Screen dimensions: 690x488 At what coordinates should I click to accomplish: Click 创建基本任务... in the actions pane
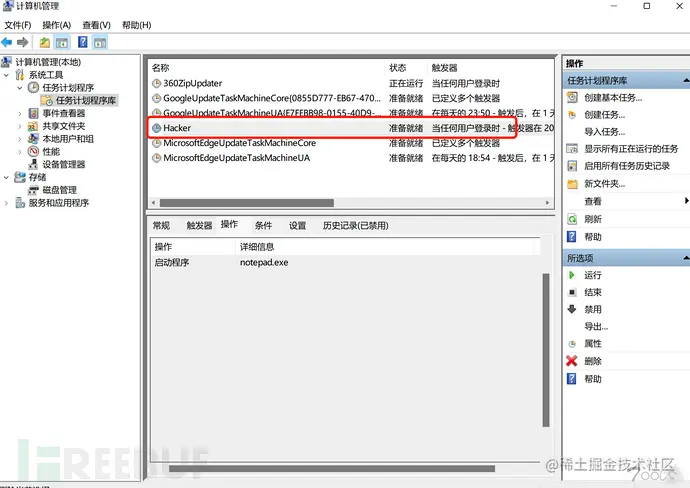(613, 98)
